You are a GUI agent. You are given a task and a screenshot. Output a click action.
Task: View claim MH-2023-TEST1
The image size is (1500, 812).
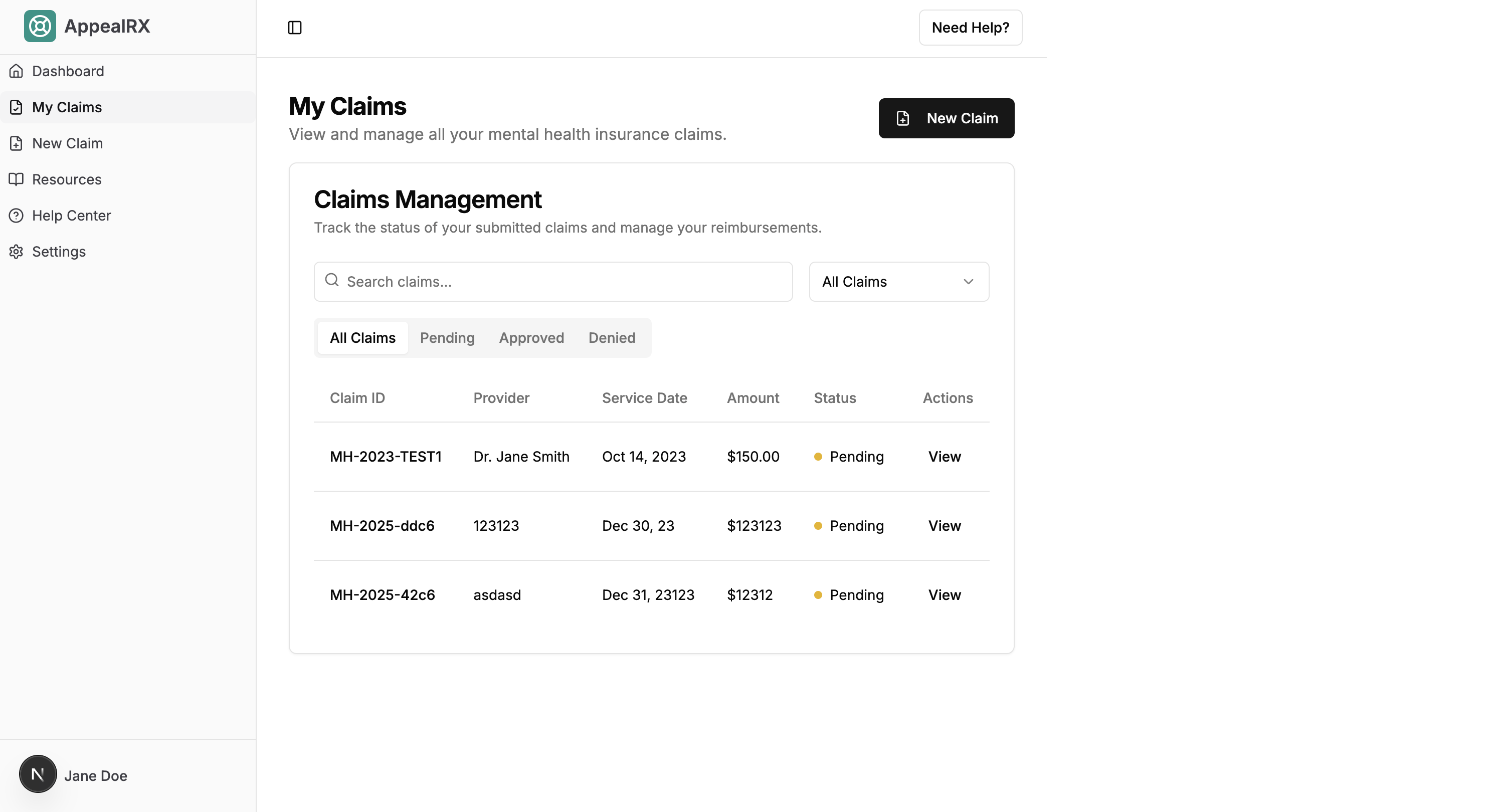[944, 456]
